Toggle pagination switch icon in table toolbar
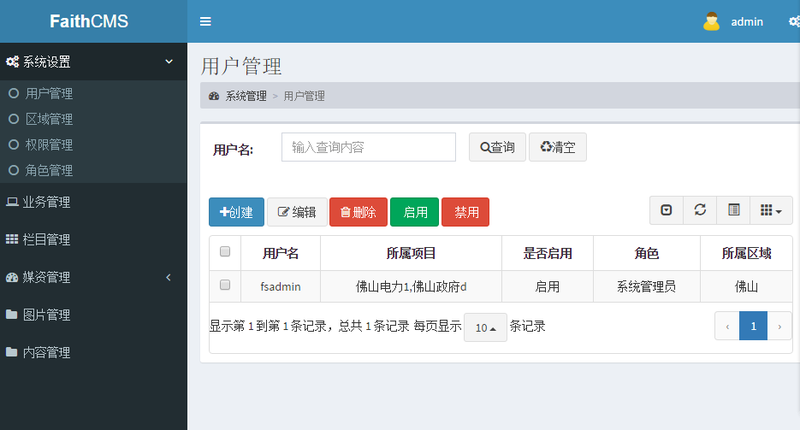This screenshot has height=430, width=800. (666, 210)
